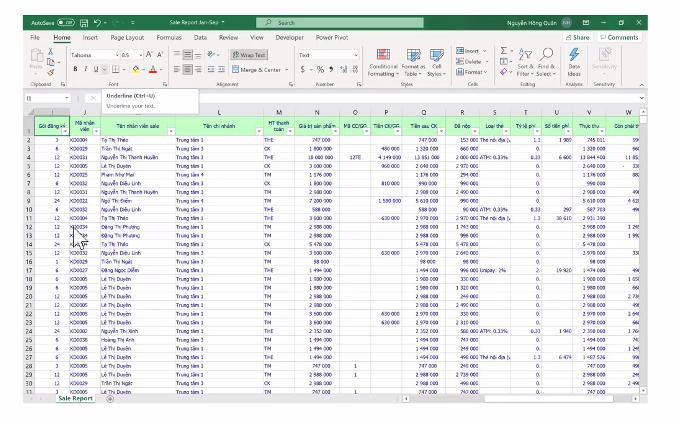Image resolution: width=679 pixels, height=423 pixels.
Task: Click the Data Ideas lightning icon
Action: click(574, 63)
